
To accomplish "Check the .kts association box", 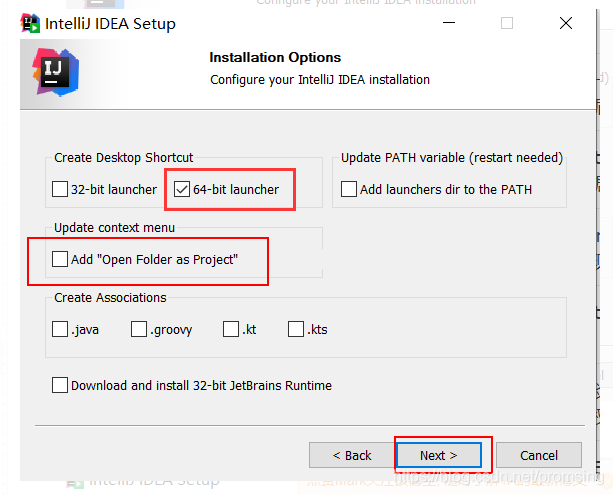I will coord(296,330).
